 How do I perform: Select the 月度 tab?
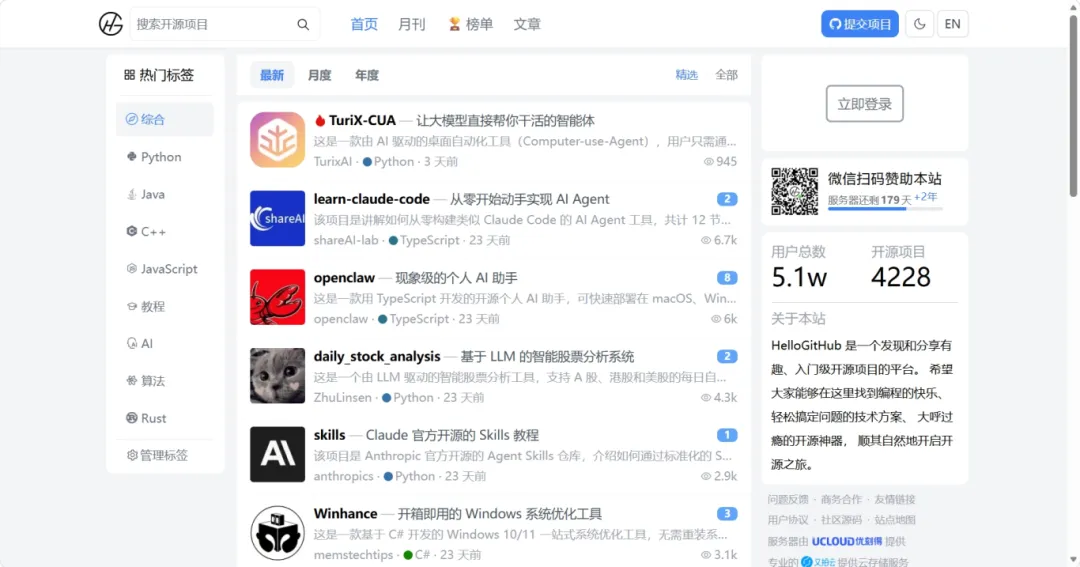[319, 75]
